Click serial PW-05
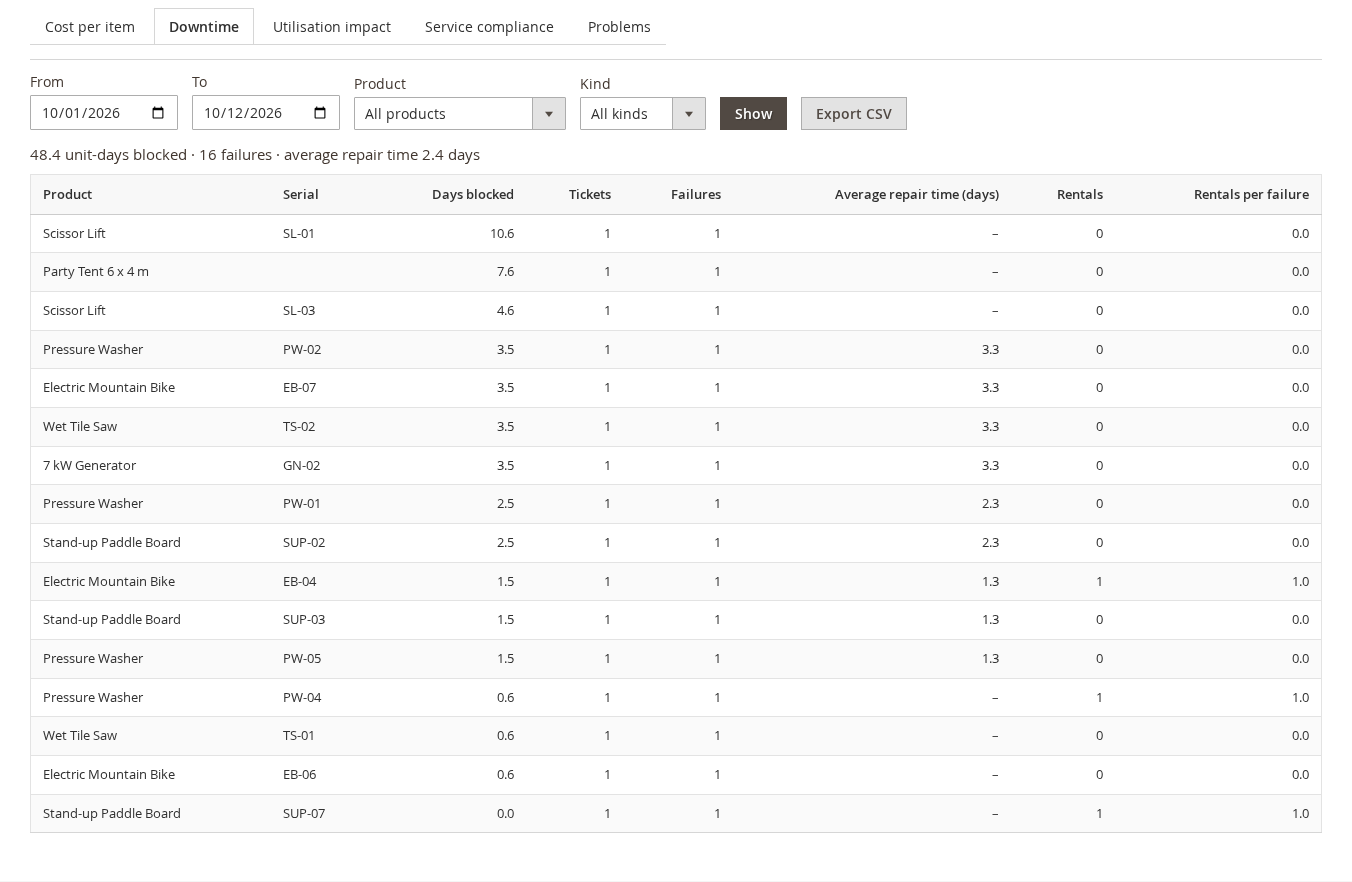This screenshot has width=1352, height=882. pyautogui.click(x=302, y=658)
